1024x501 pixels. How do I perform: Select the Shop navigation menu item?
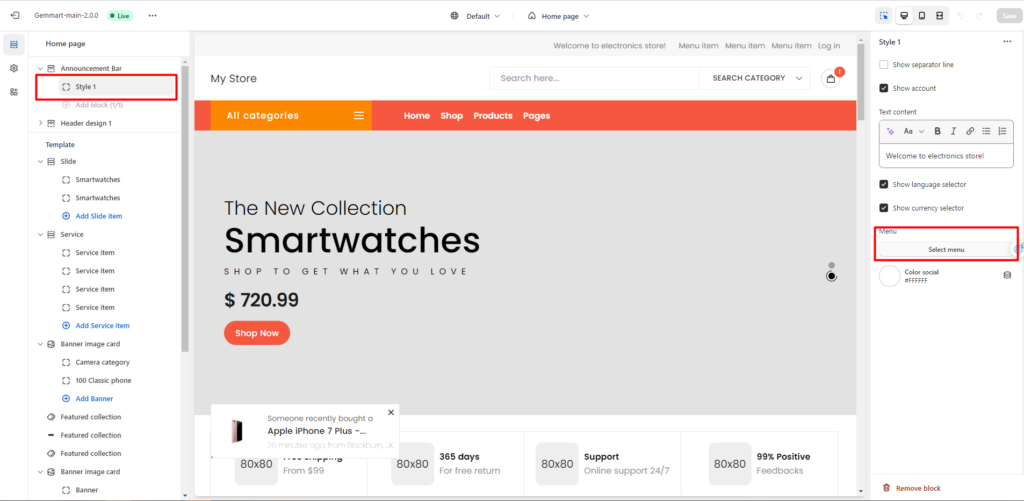[x=451, y=116]
